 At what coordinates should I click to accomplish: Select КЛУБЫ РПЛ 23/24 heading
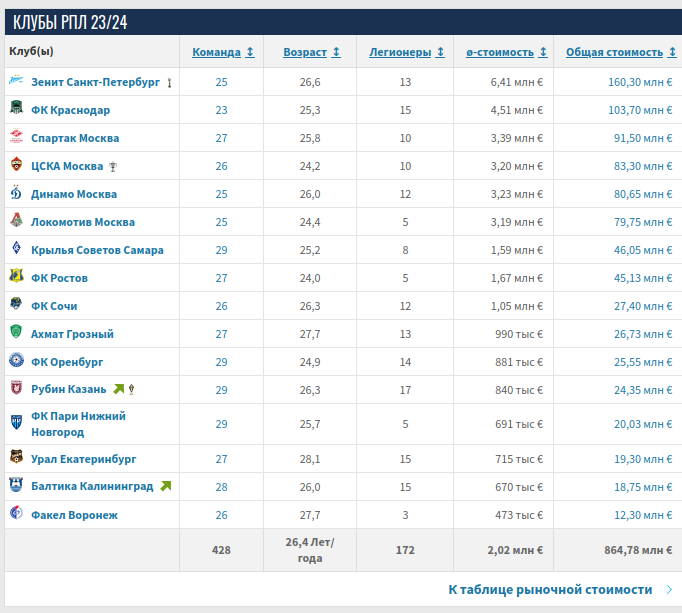tap(70, 22)
